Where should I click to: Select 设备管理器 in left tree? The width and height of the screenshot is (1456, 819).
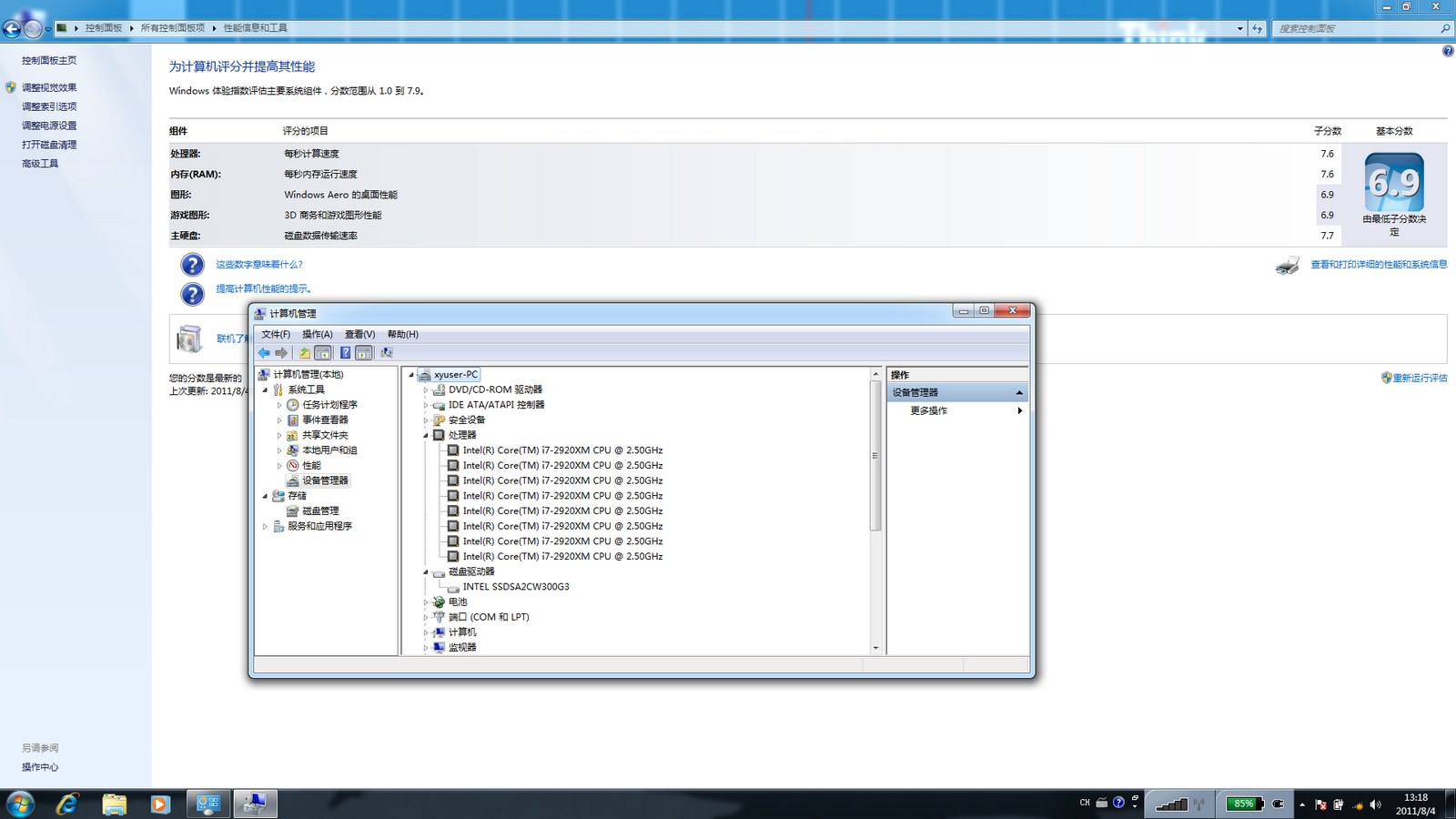[325, 480]
